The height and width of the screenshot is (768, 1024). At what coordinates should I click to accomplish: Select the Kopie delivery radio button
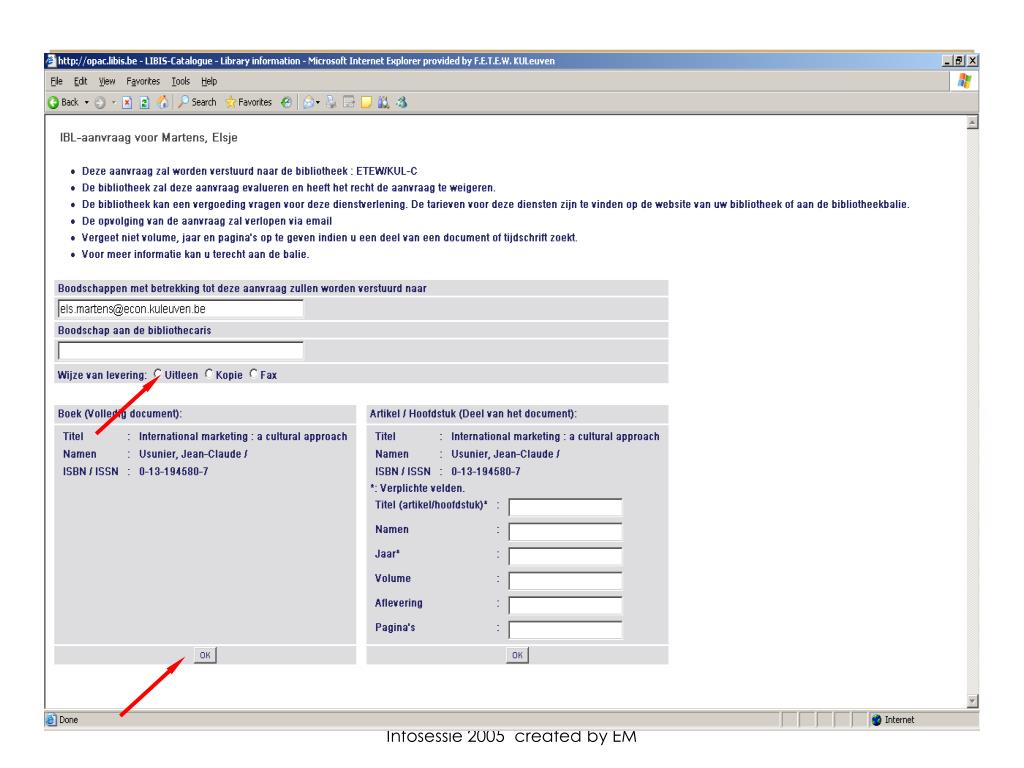(209, 374)
